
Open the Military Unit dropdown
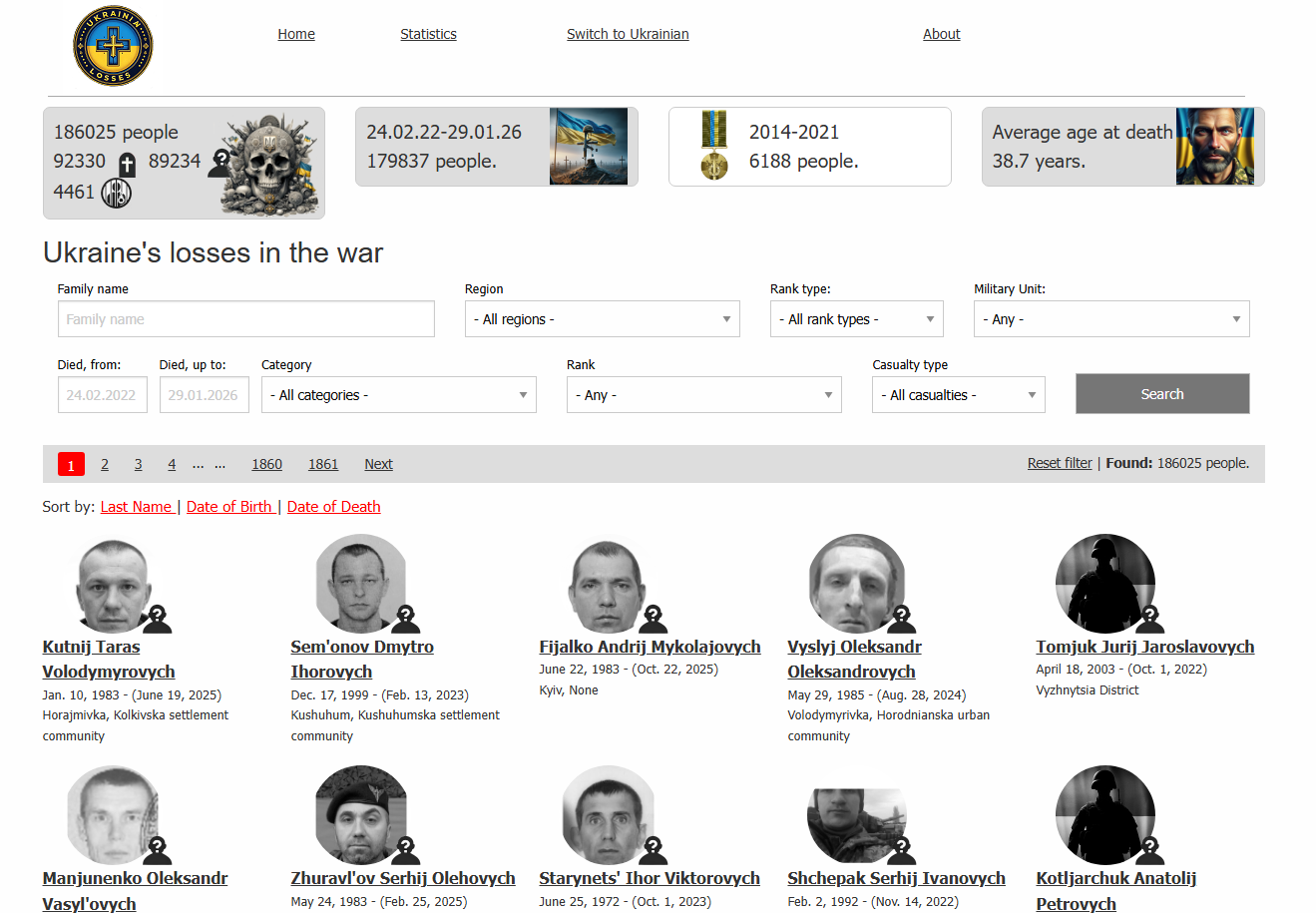(1111, 319)
